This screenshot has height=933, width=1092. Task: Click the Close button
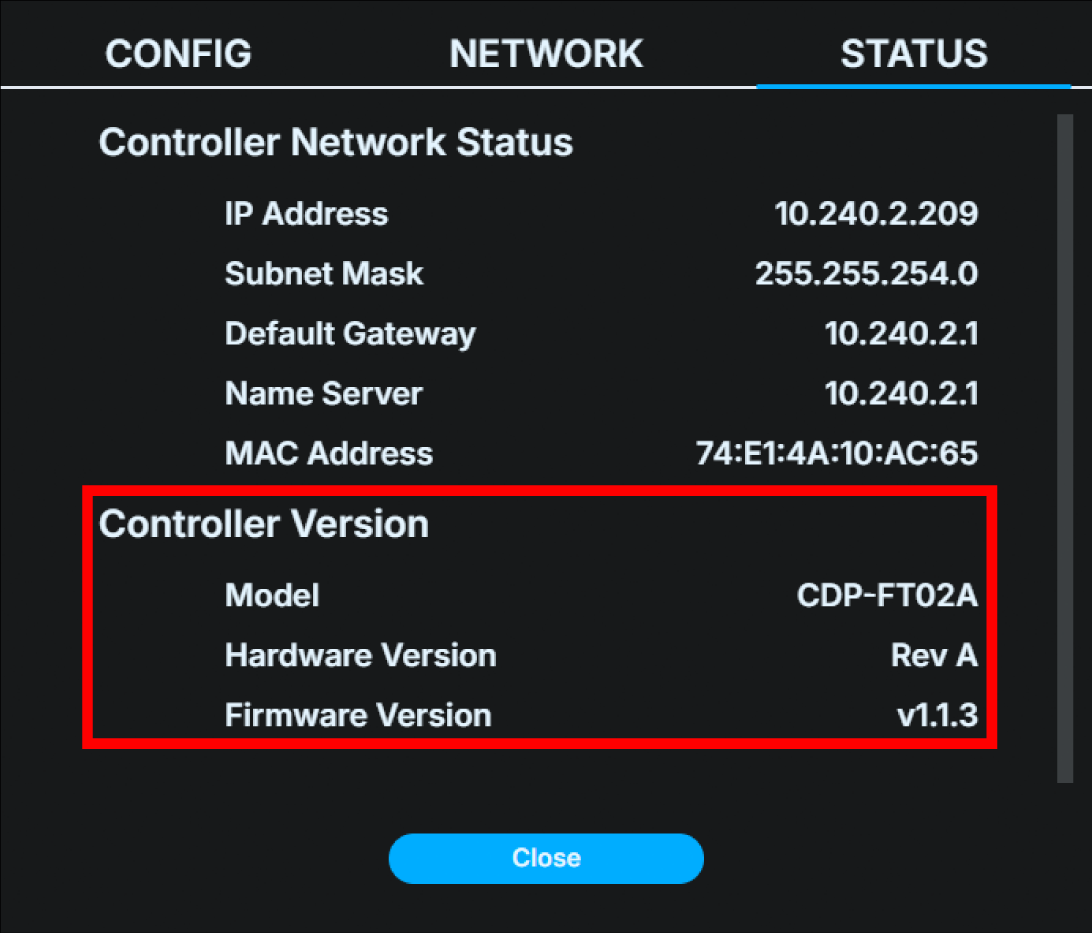click(546, 858)
